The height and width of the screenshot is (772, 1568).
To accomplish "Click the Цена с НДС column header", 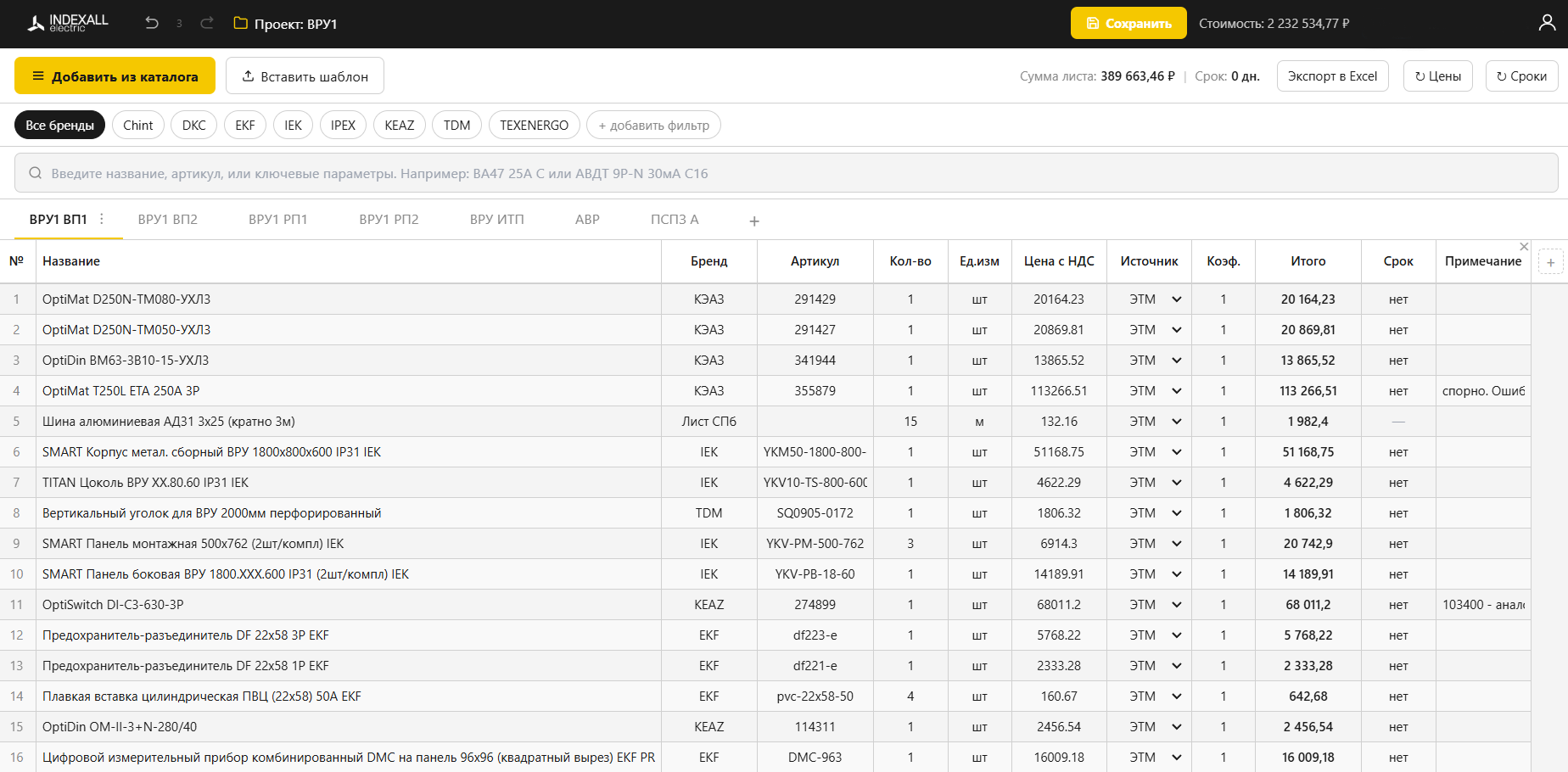I will pos(1059,261).
